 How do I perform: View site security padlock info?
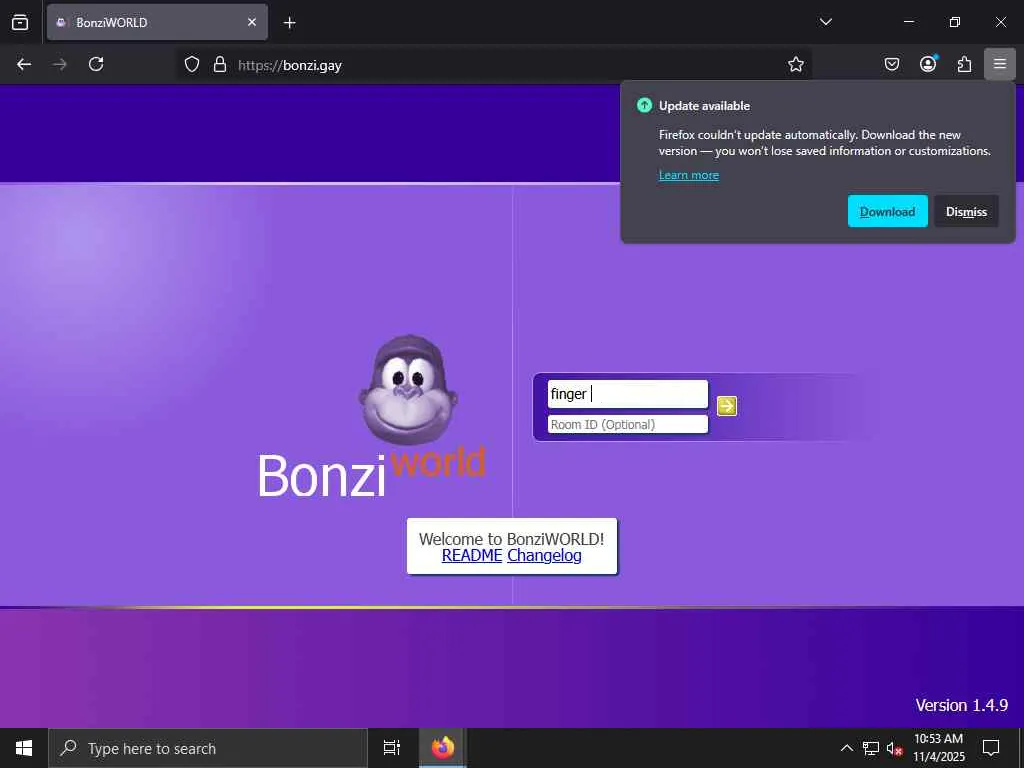pyautogui.click(x=220, y=64)
